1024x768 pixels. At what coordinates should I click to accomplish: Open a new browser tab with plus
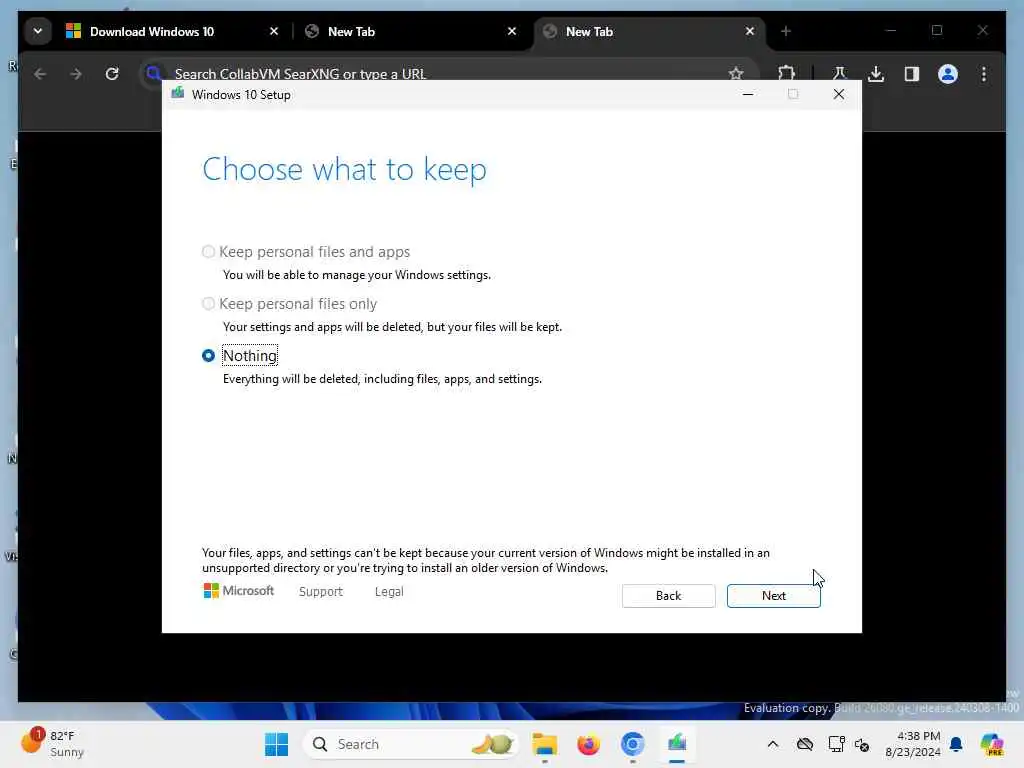coord(786,31)
